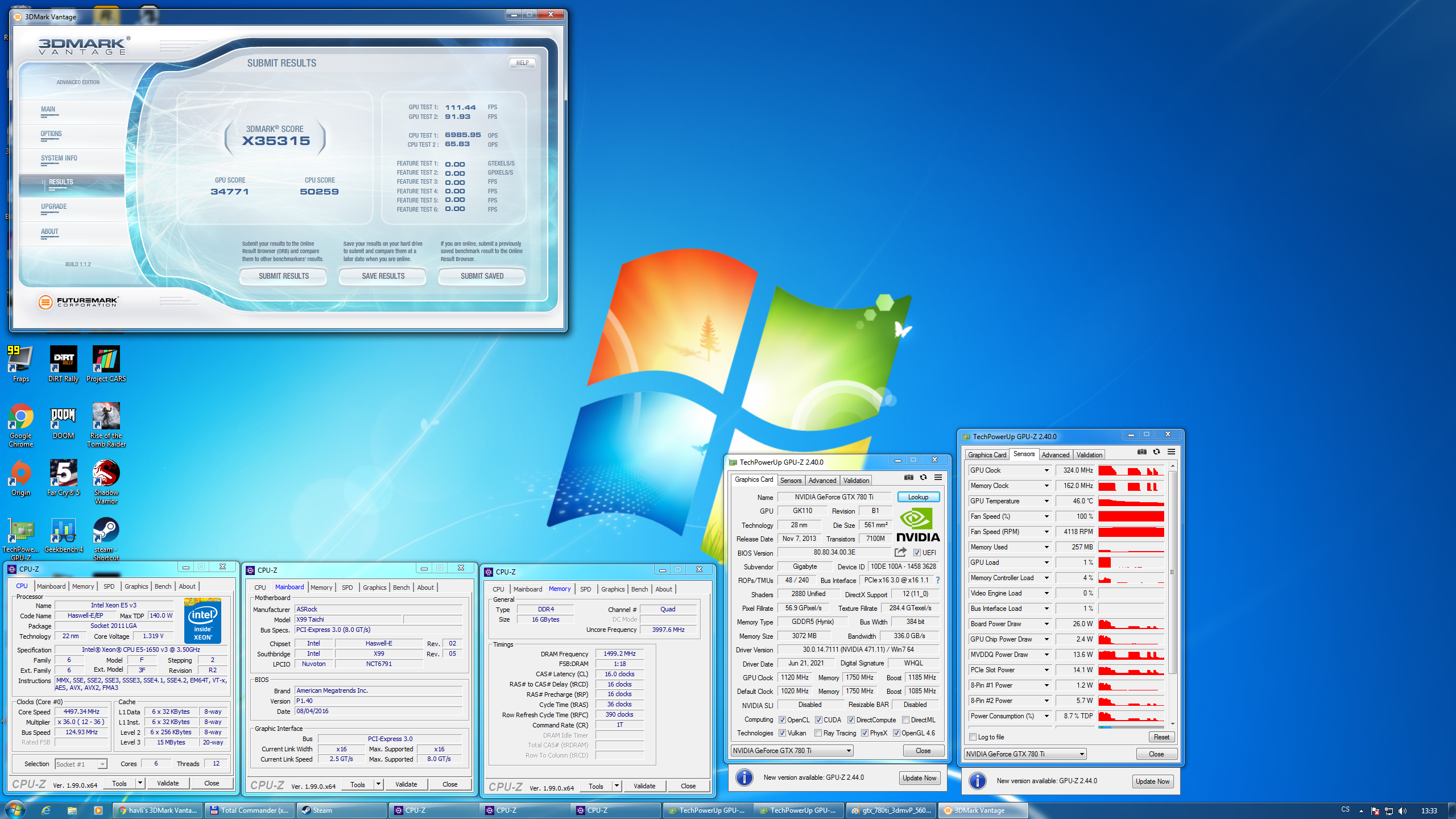Image resolution: width=1456 pixels, height=819 pixels.
Task: Click the volume speaker tray icon
Action: 1403,811
